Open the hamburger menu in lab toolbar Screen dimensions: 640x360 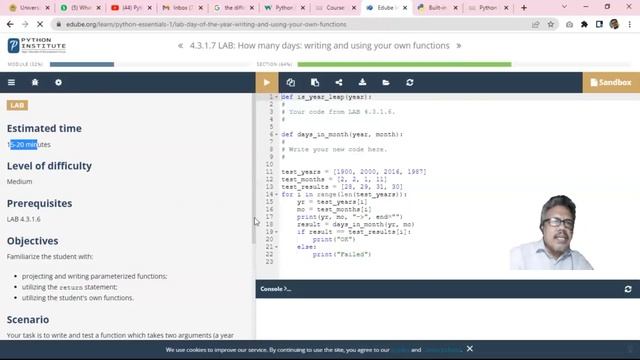pyautogui.click(x=11, y=82)
